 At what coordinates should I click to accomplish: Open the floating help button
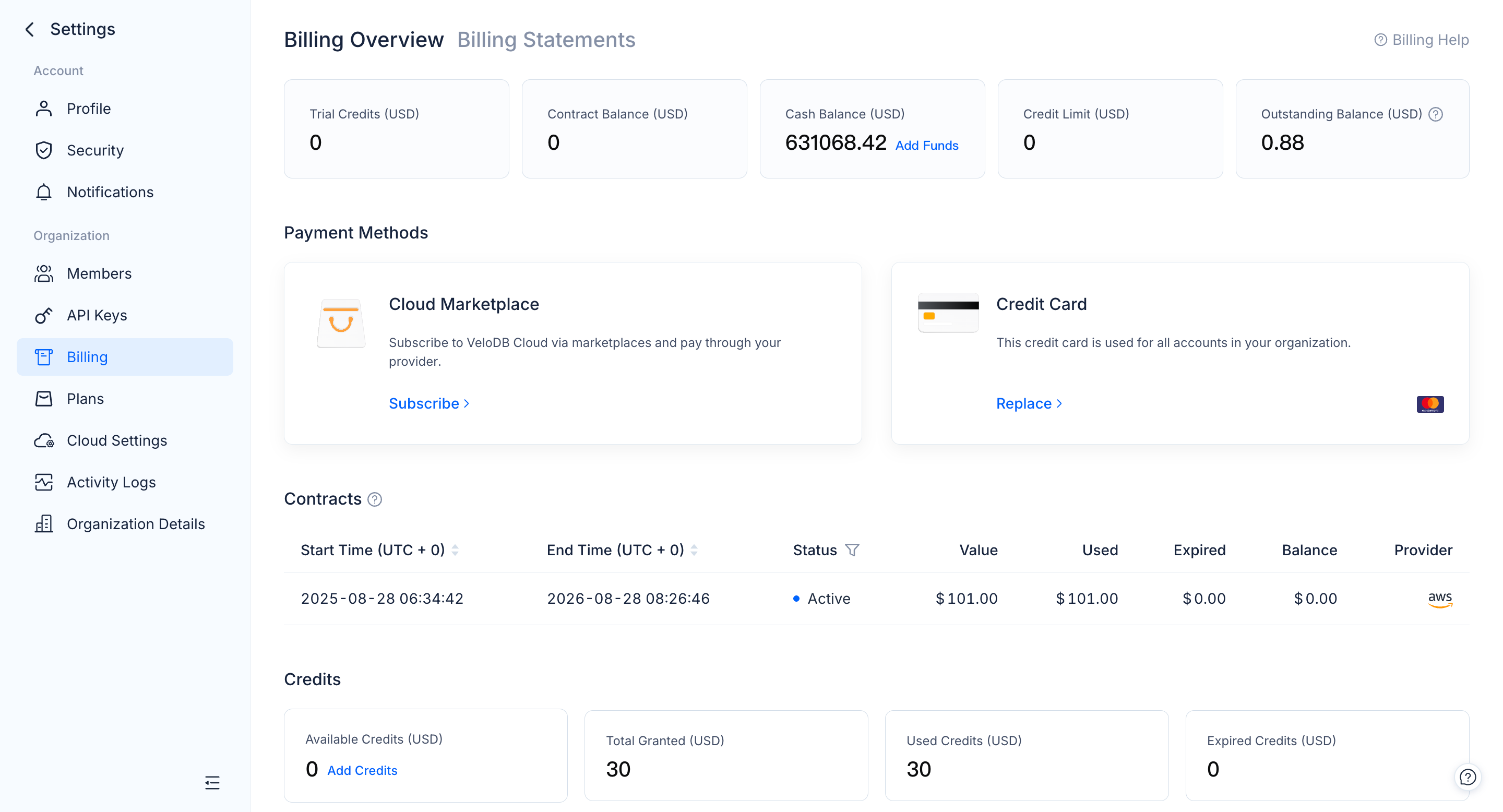[x=1468, y=777]
